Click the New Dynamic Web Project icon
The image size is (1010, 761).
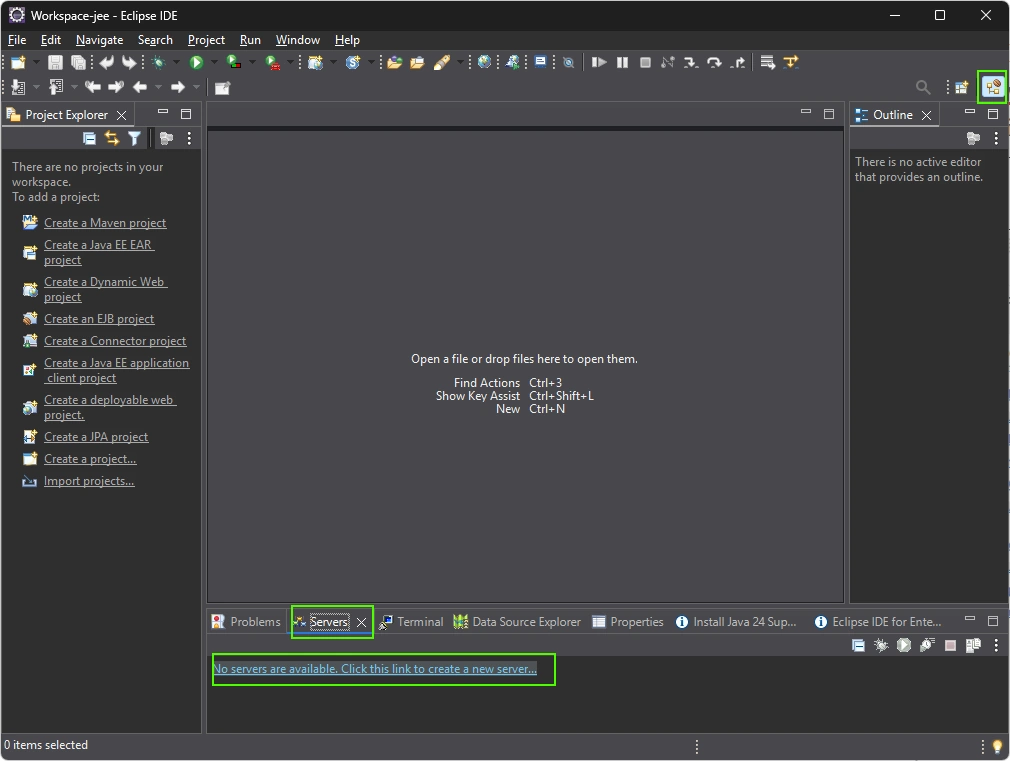pyautogui.click(x=315, y=63)
